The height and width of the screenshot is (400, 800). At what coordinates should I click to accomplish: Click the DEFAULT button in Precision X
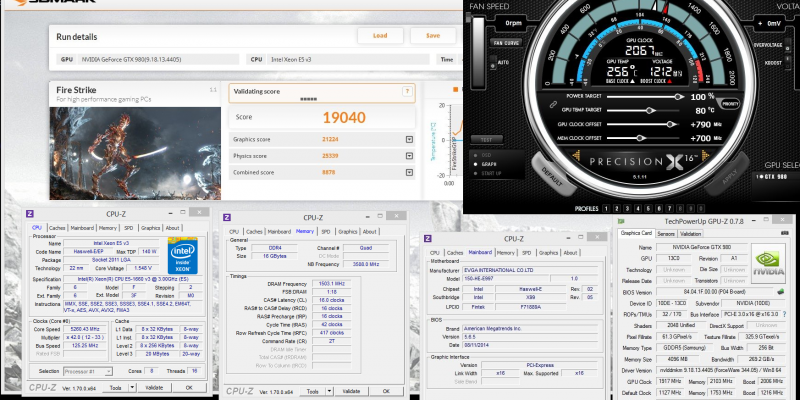pyautogui.click(x=552, y=176)
